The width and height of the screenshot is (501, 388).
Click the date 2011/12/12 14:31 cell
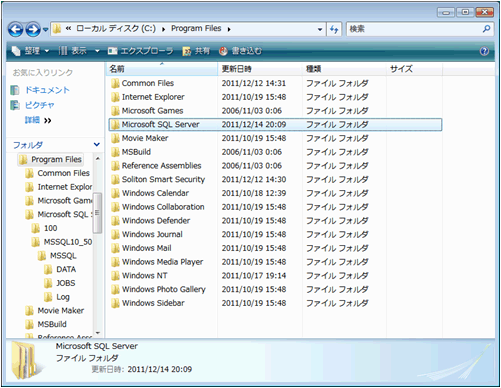254,83
